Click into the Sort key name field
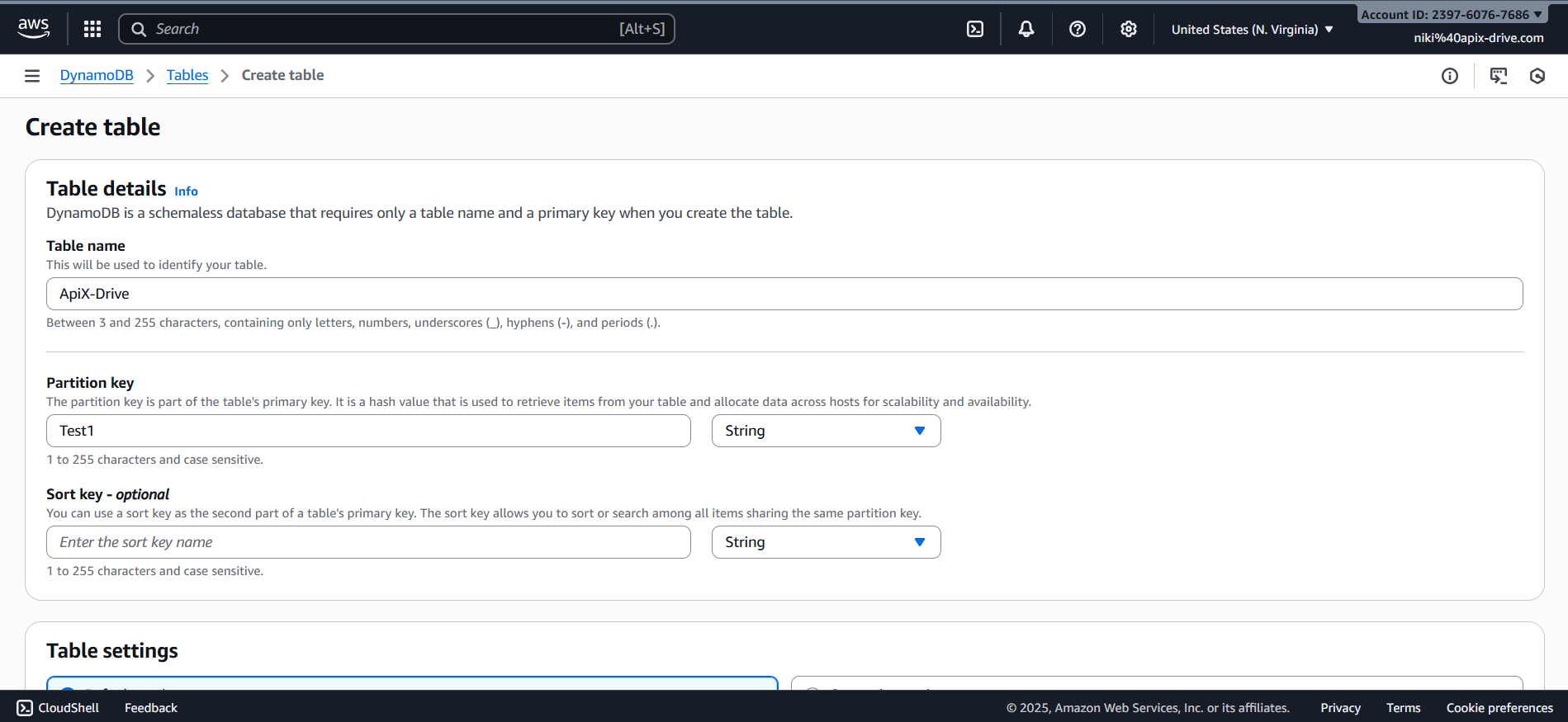1568x722 pixels. click(368, 542)
